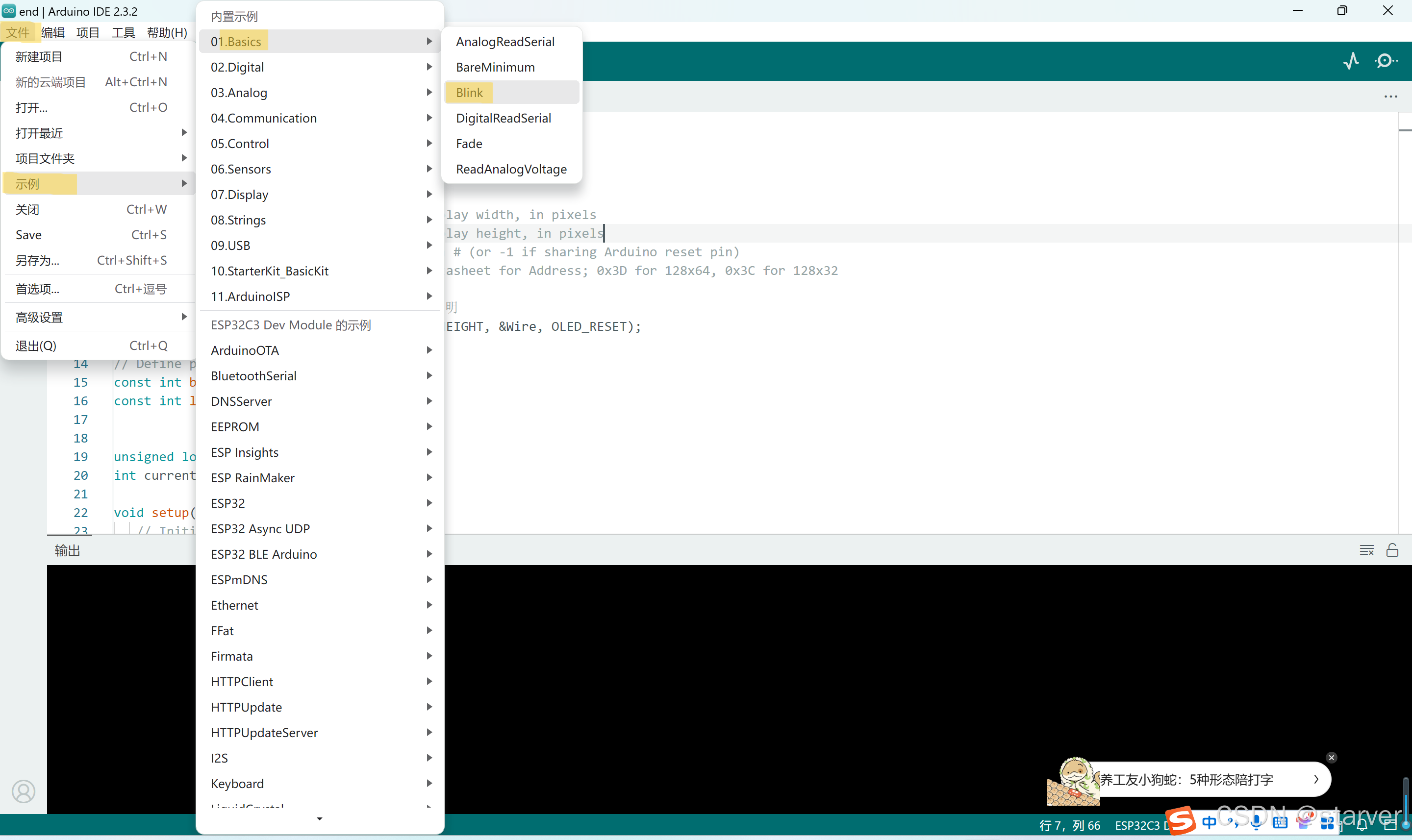Open the 07.Display examples
This screenshot has height=840, width=1412.
tap(320, 194)
